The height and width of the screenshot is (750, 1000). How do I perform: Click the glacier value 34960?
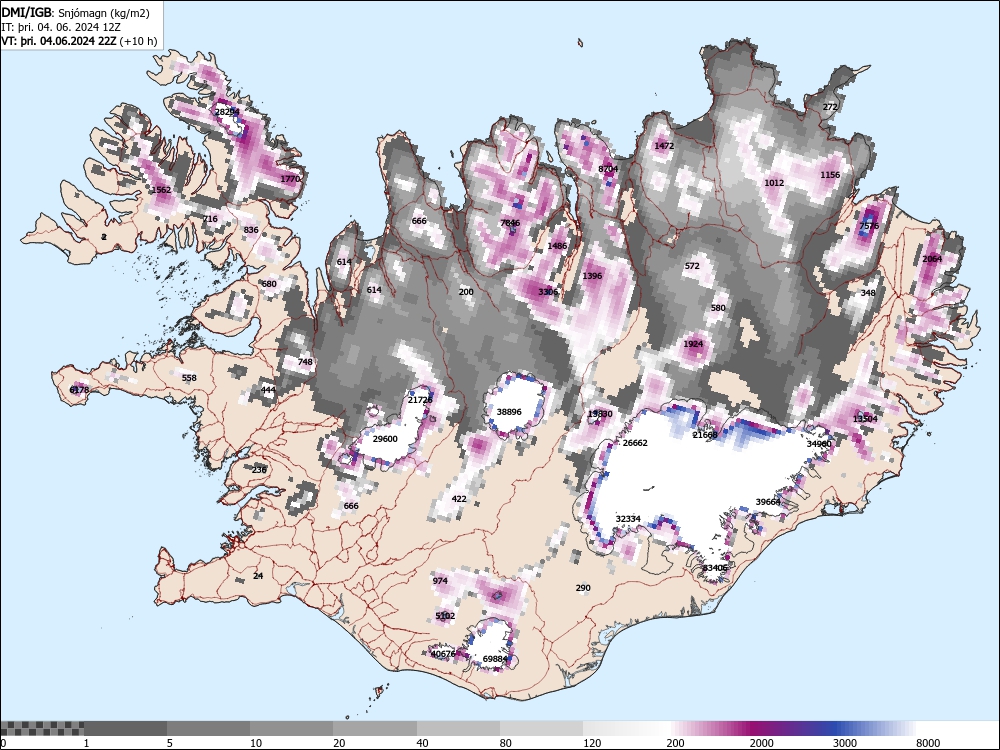(x=819, y=444)
